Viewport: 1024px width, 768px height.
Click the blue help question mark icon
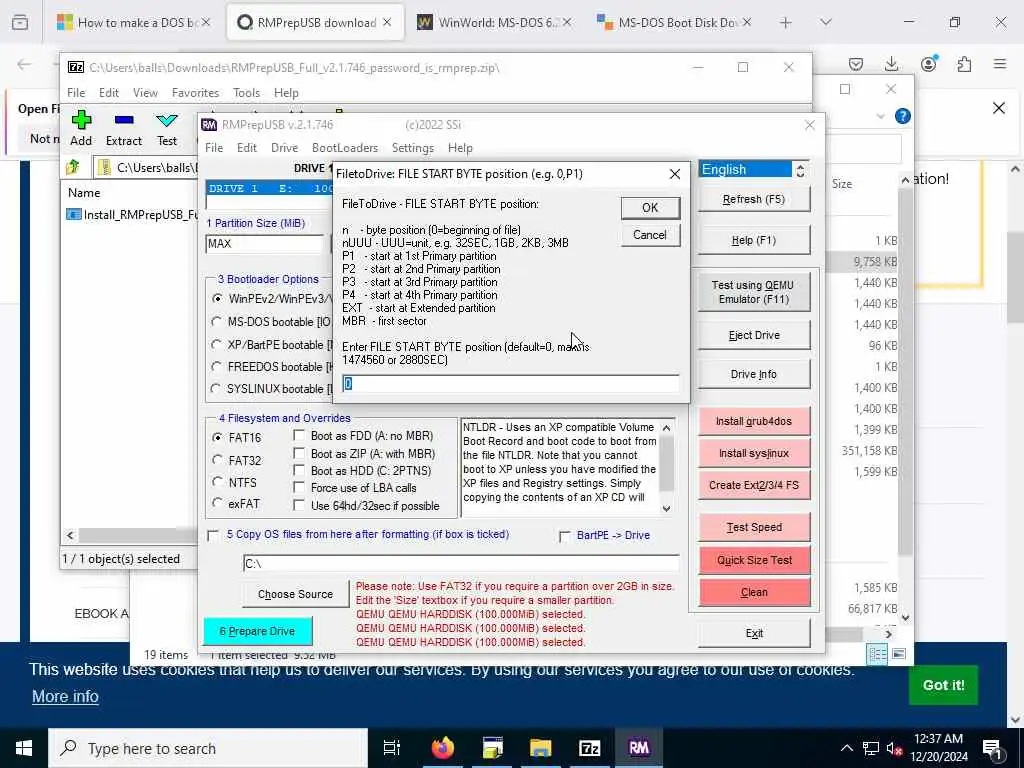coord(903,116)
